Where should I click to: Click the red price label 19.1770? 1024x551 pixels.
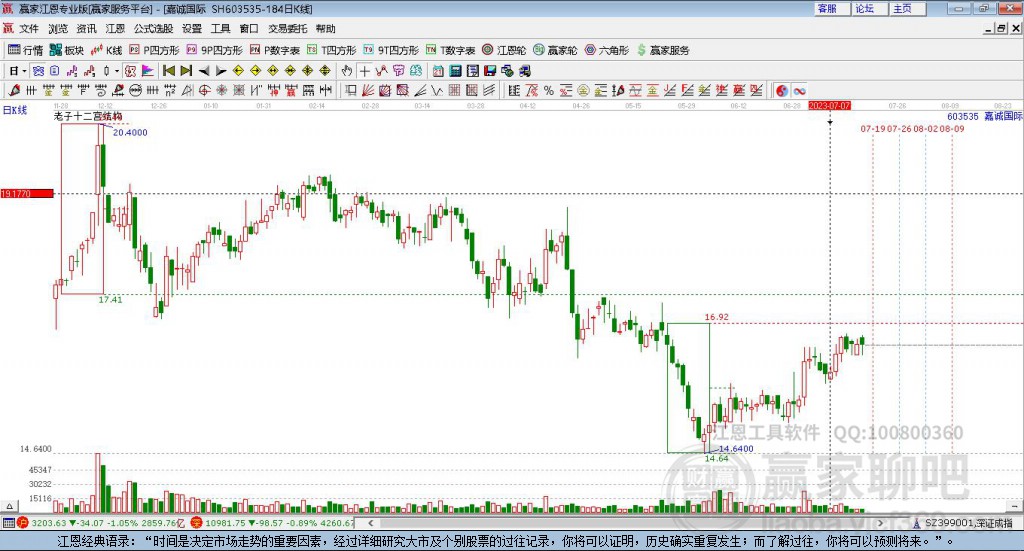27,193
